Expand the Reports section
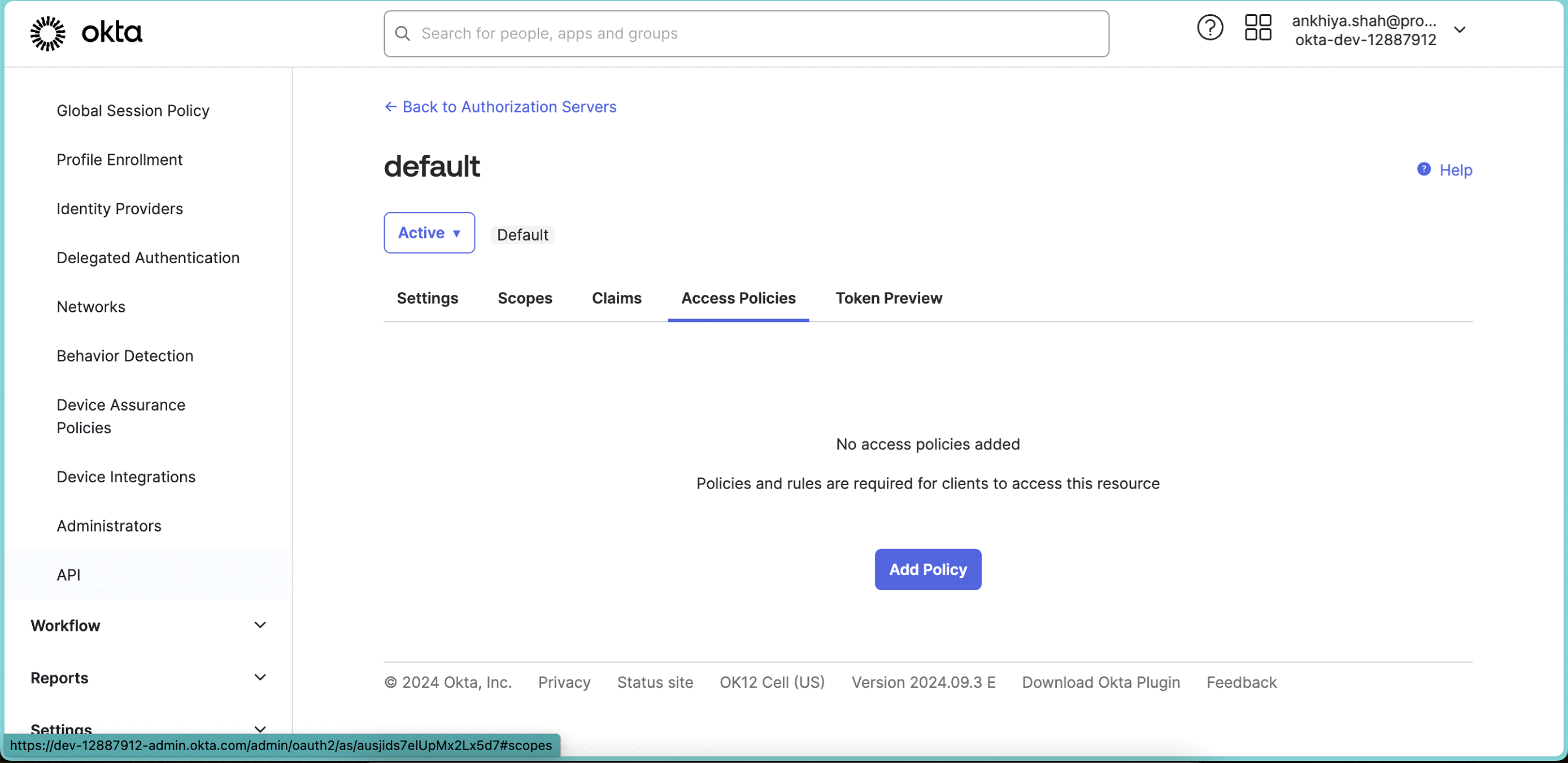1568x763 pixels. 260,677
